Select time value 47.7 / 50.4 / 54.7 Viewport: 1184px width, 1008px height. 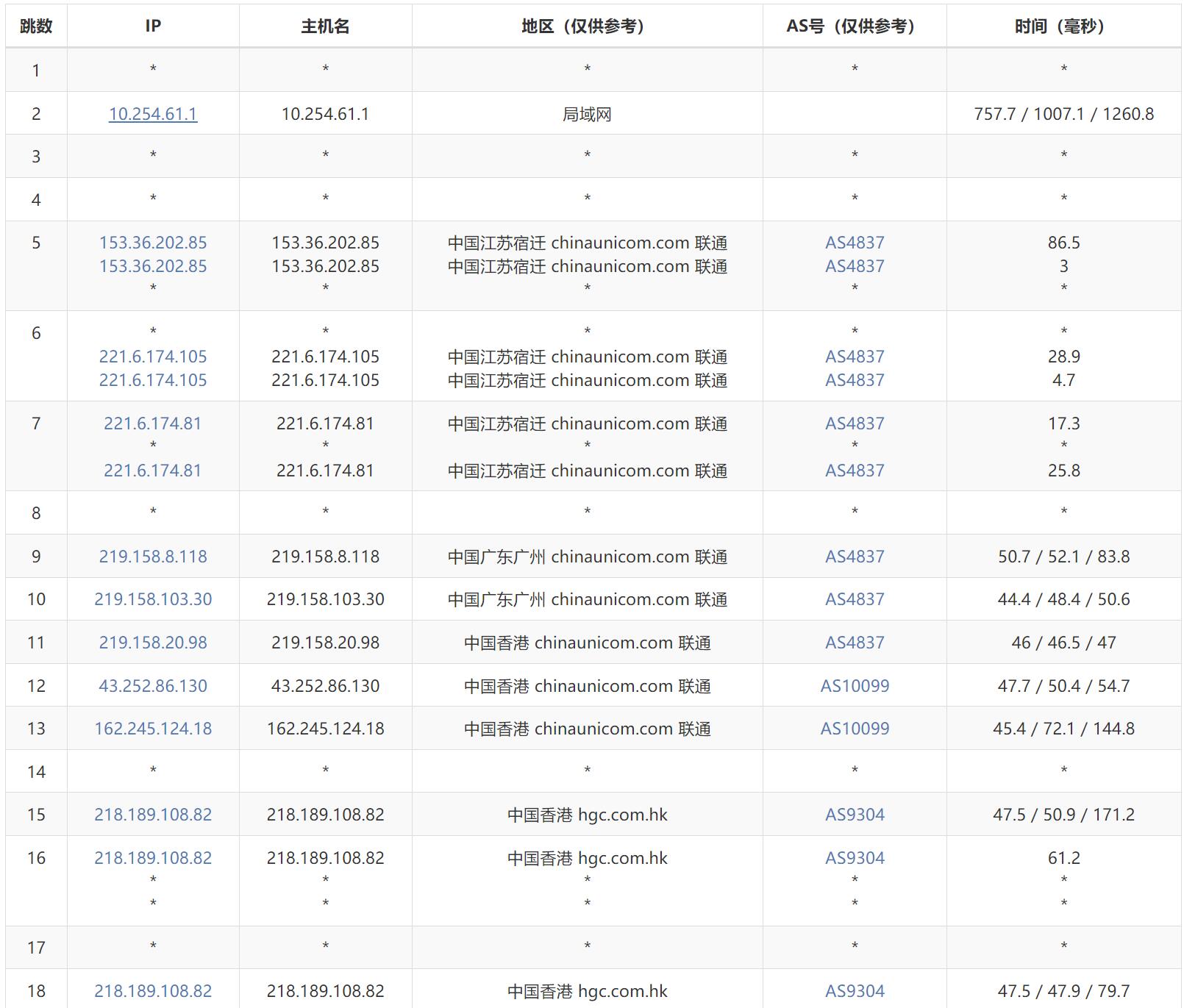coord(1063,686)
